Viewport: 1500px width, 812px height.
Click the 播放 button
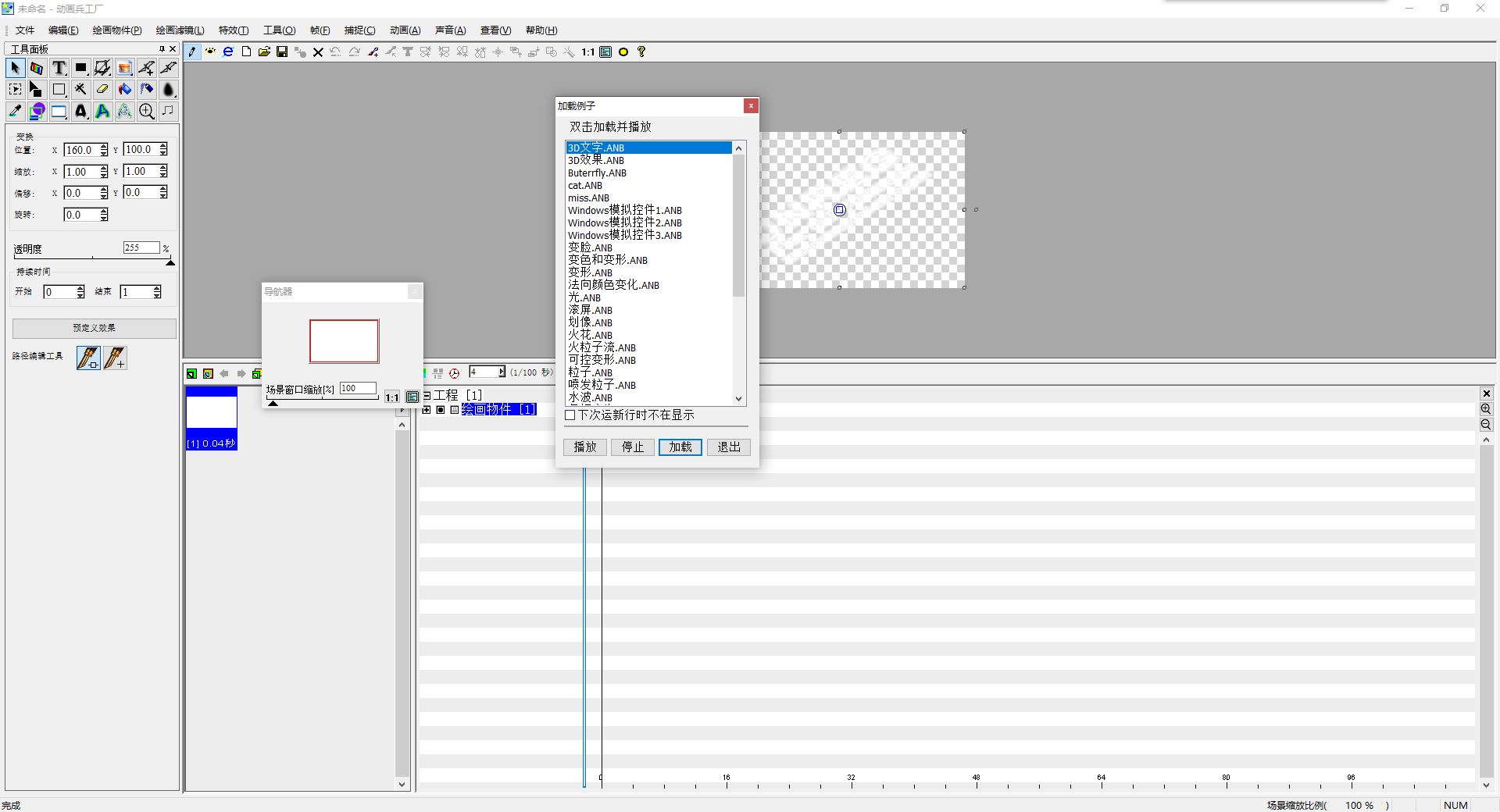tap(585, 447)
